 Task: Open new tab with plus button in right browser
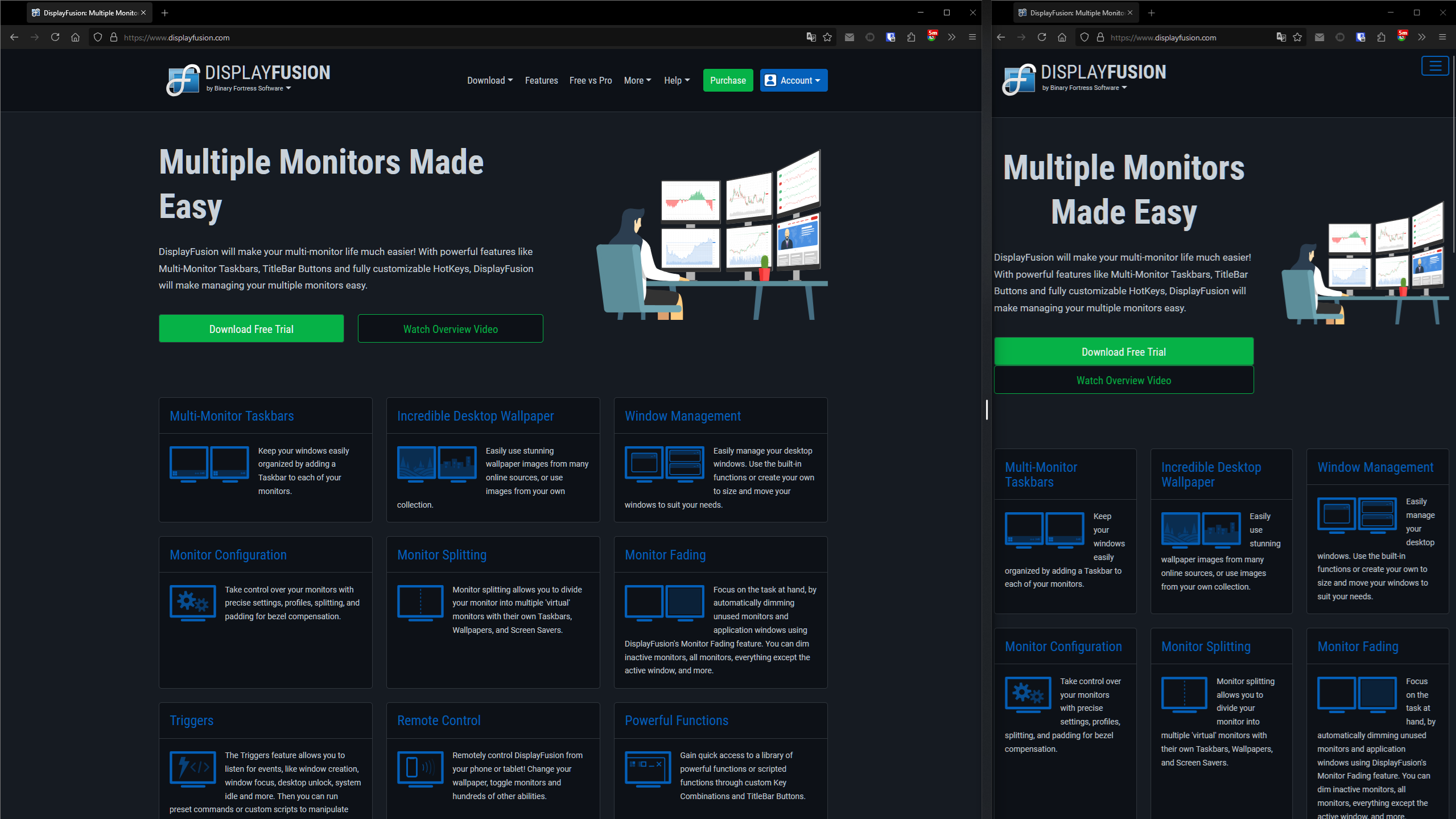(x=1152, y=13)
